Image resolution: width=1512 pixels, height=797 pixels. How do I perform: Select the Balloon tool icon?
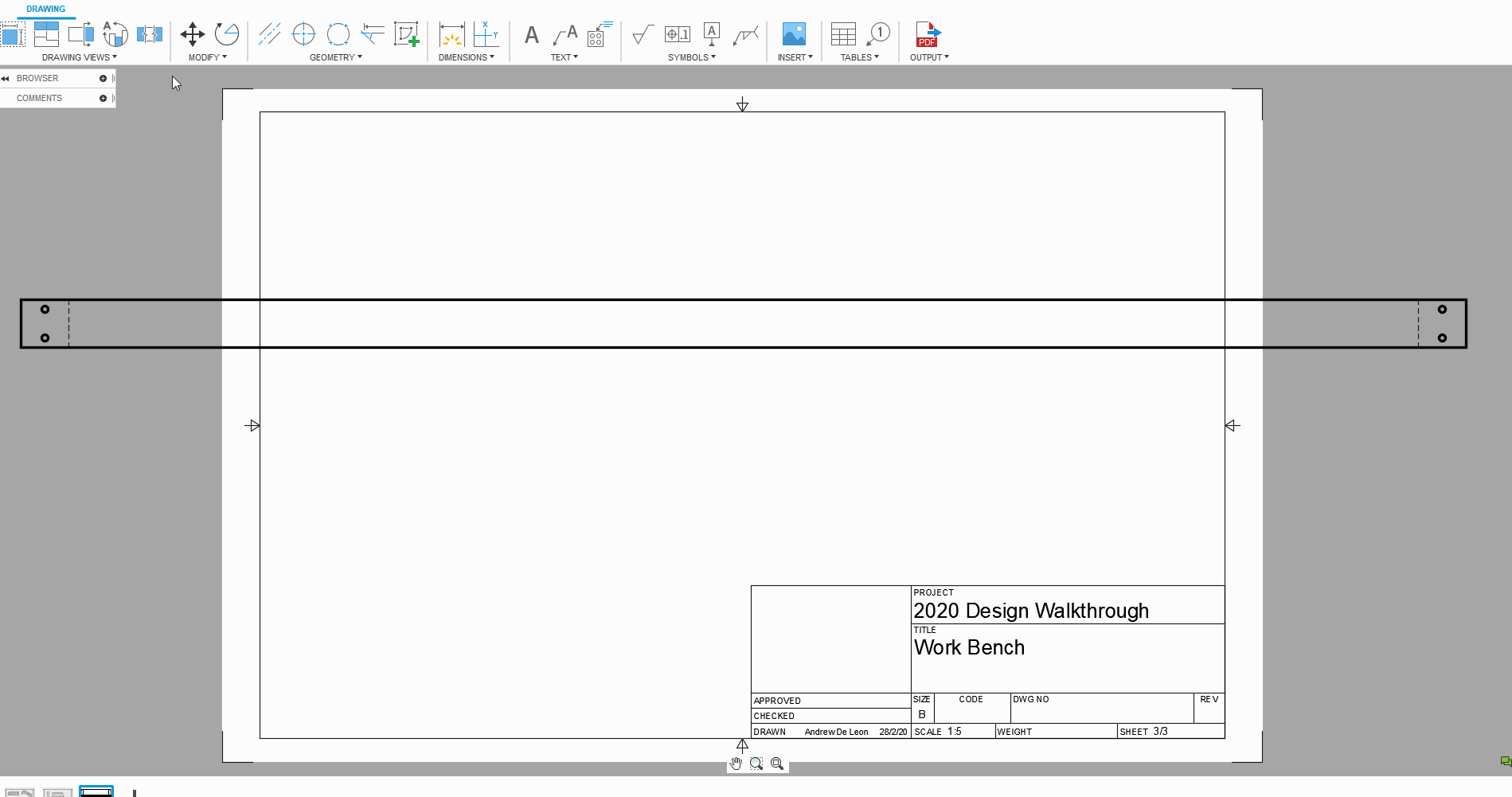tap(879, 34)
